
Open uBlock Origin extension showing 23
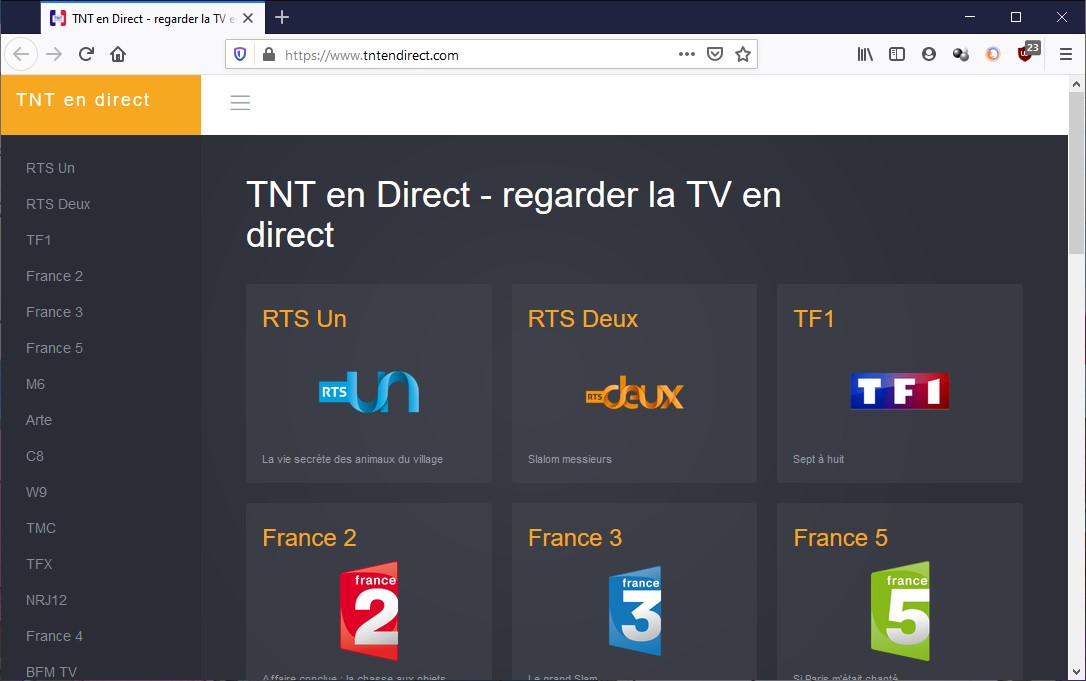1027,52
